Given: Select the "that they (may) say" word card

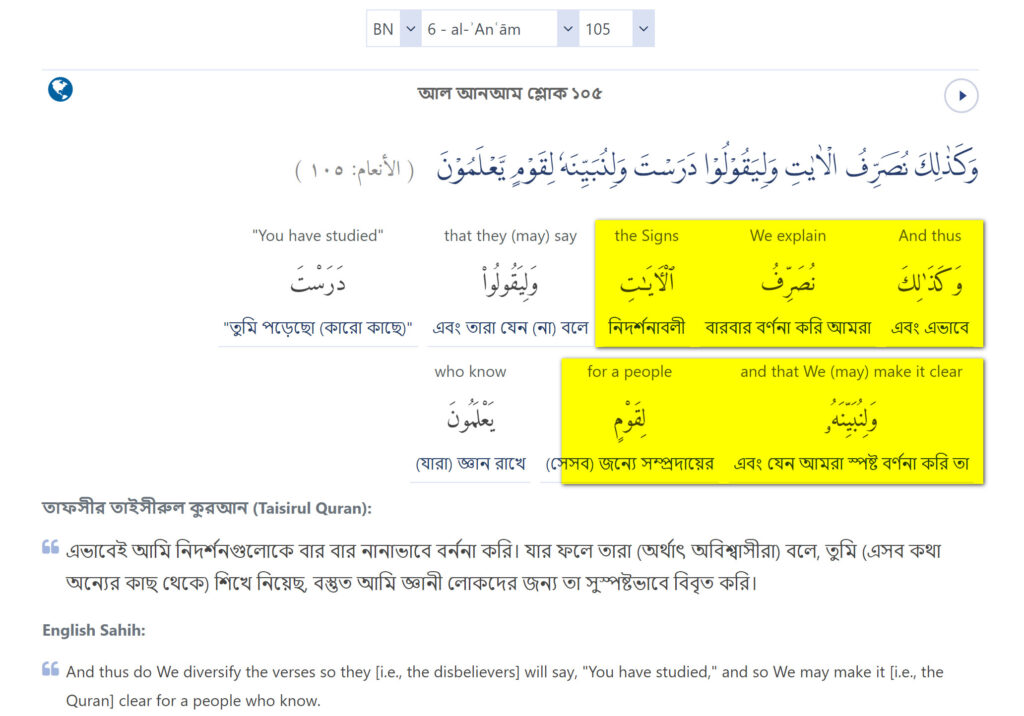Looking at the screenshot, I should 510,283.
